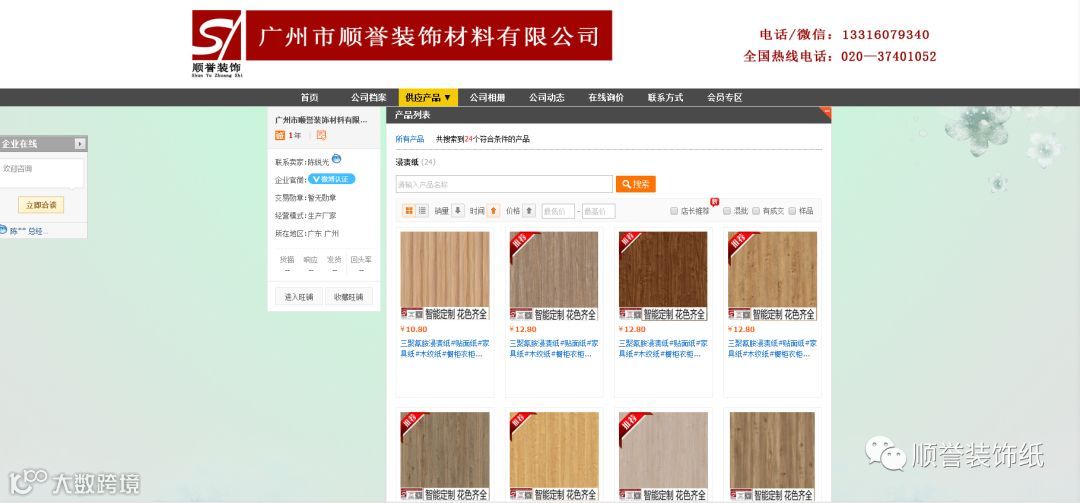This screenshot has width=1080, height=503.
Task: Click the WangWang chat icon beside 陈锐光
Action: click(337, 158)
